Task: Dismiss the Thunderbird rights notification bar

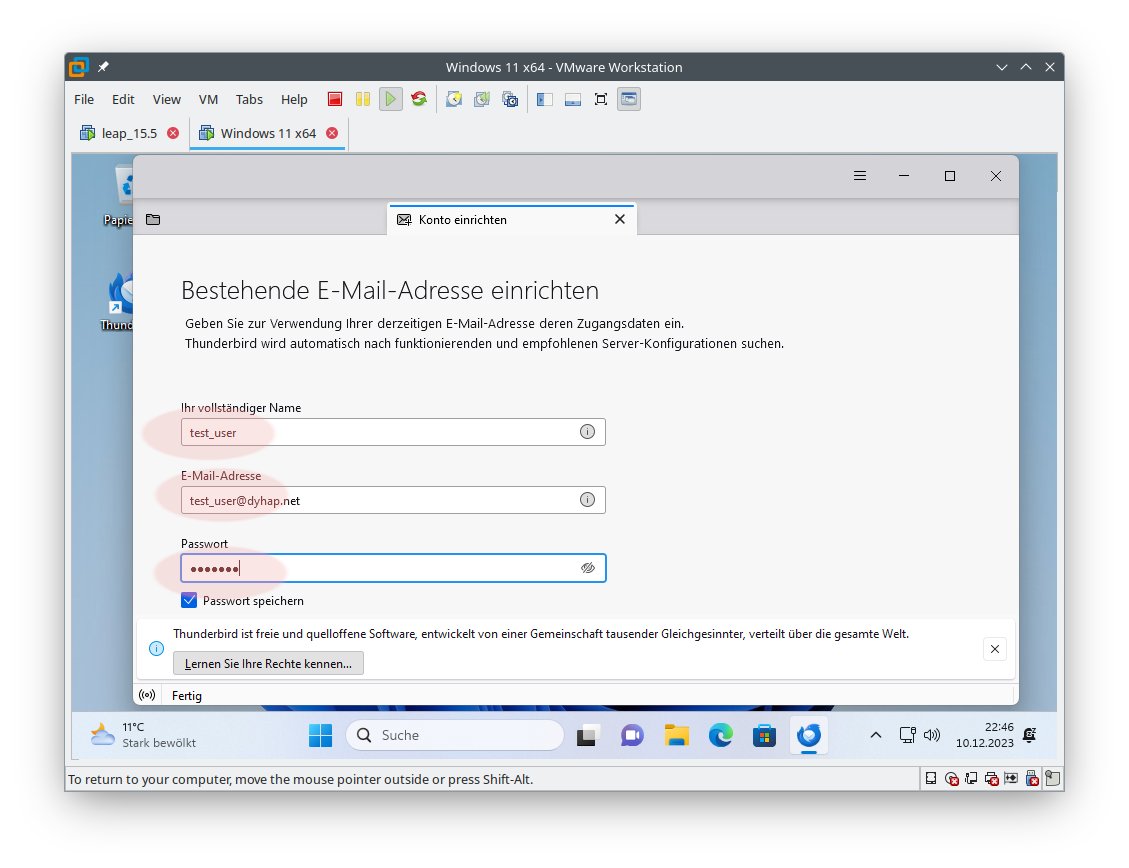Action: click(x=994, y=649)
